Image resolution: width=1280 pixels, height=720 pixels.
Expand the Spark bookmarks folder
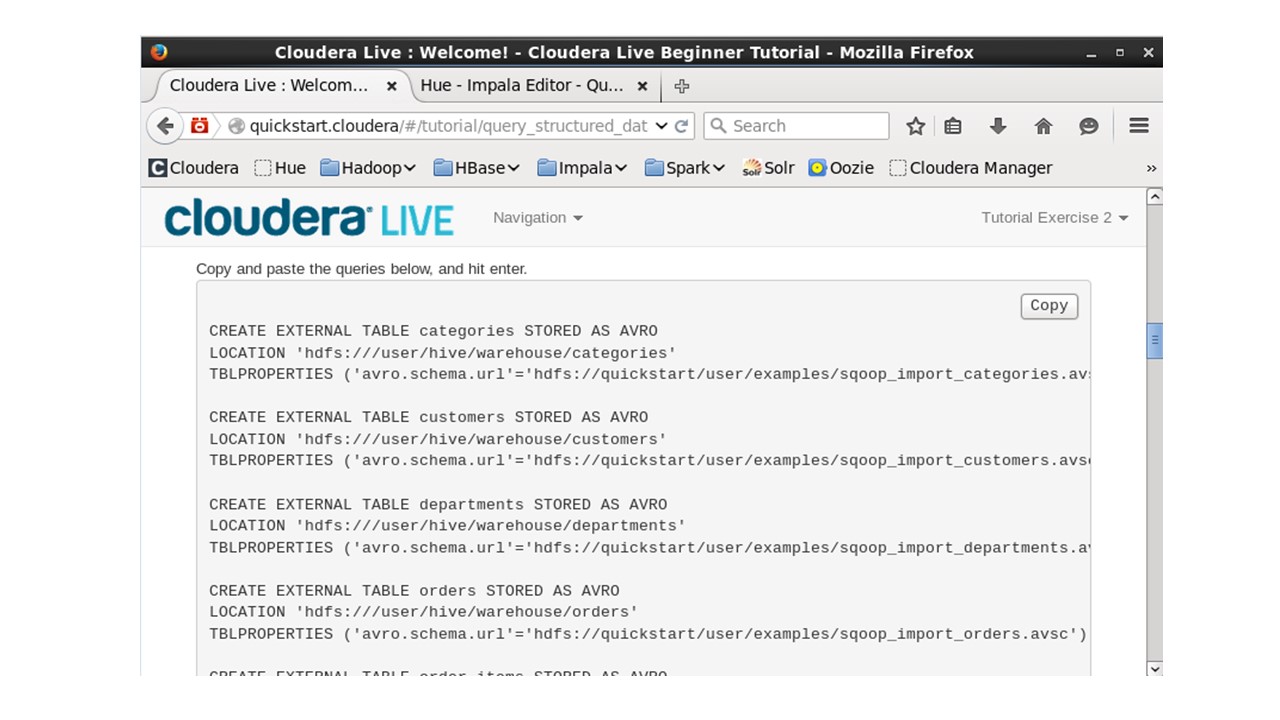coord(685,168)
